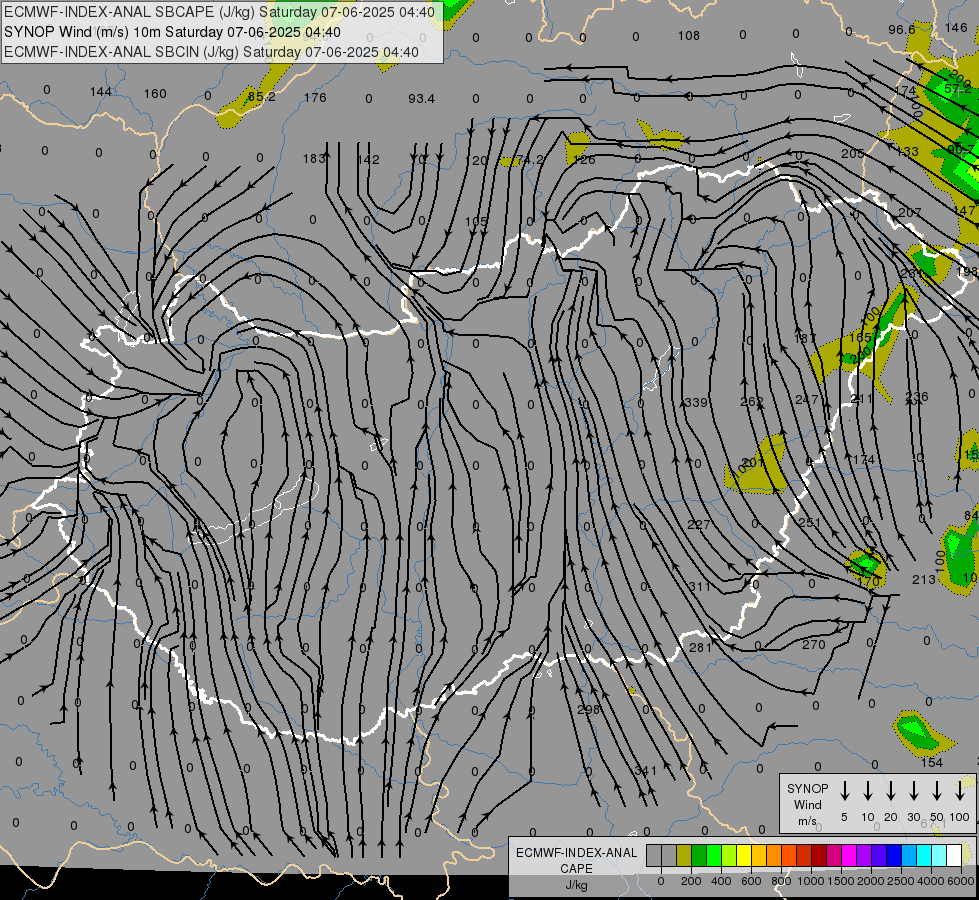The image size is (979, 900).
Task: Click the map value 205
Action: (x=853, y=154)
